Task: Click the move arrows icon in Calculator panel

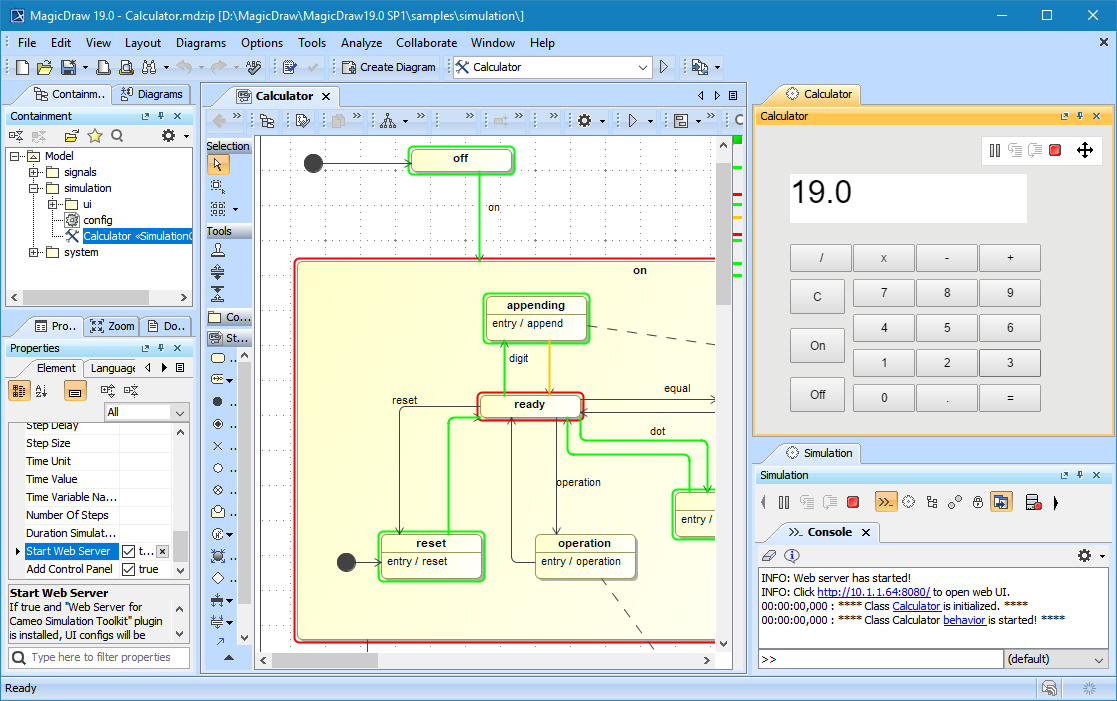Action: 1084,150
